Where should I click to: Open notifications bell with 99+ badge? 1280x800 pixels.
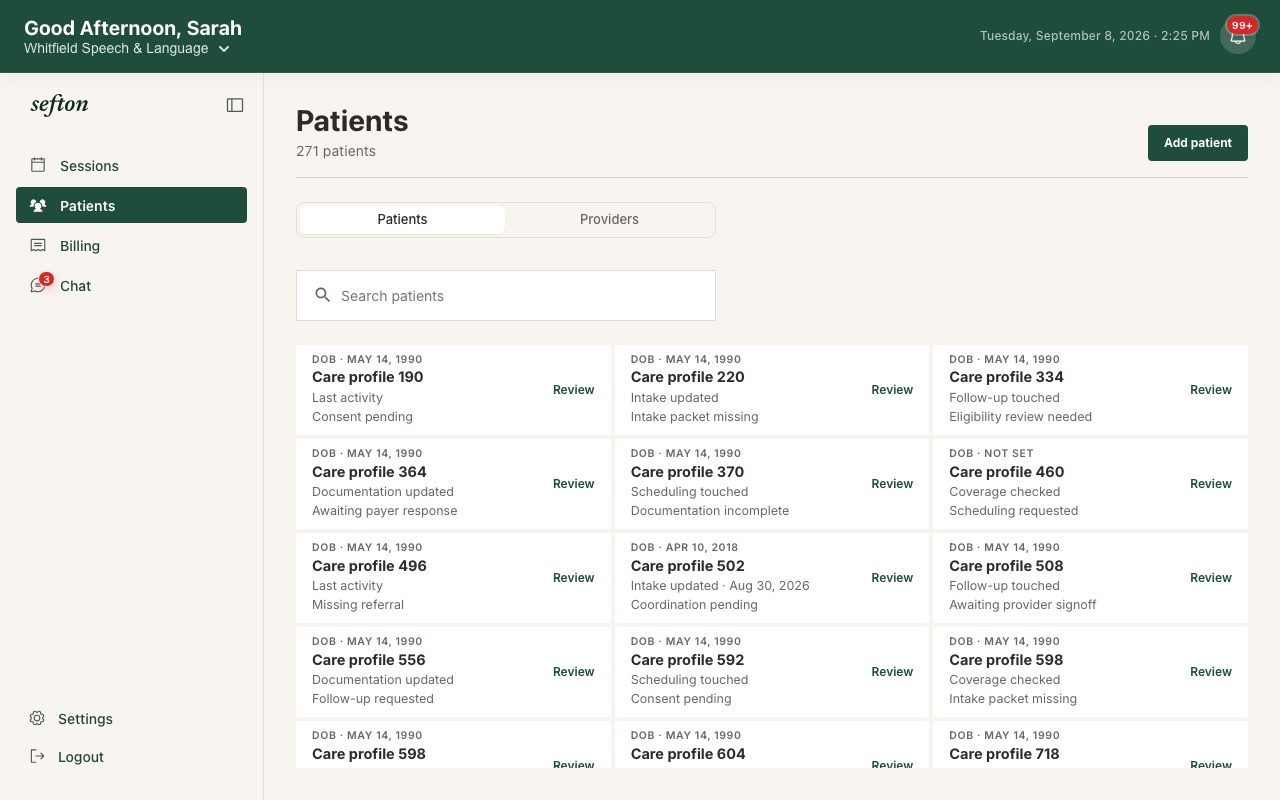1238,36
